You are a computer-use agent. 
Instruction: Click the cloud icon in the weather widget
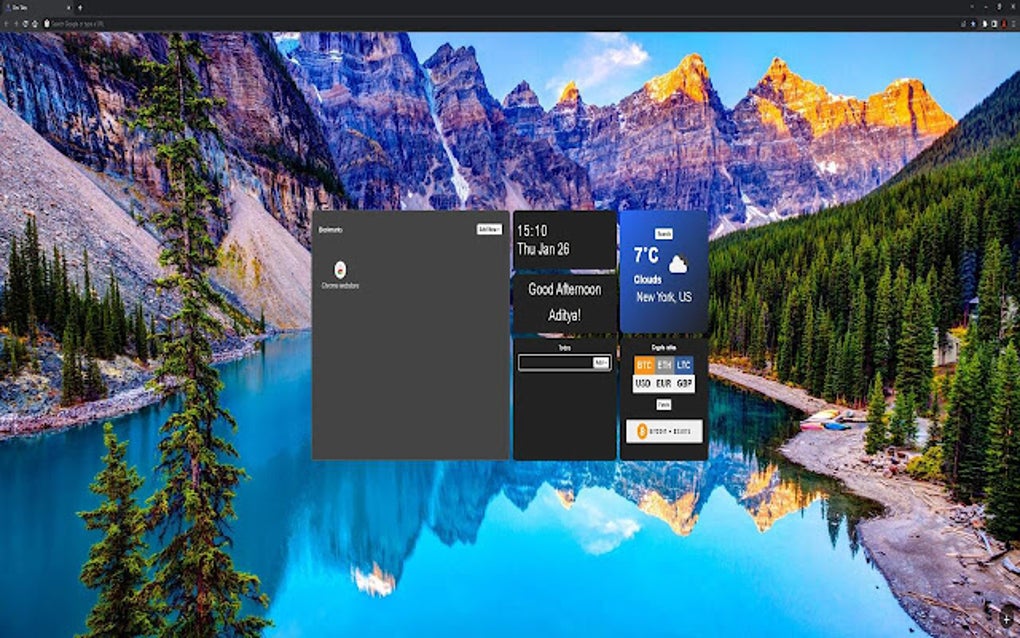point(677,262)
